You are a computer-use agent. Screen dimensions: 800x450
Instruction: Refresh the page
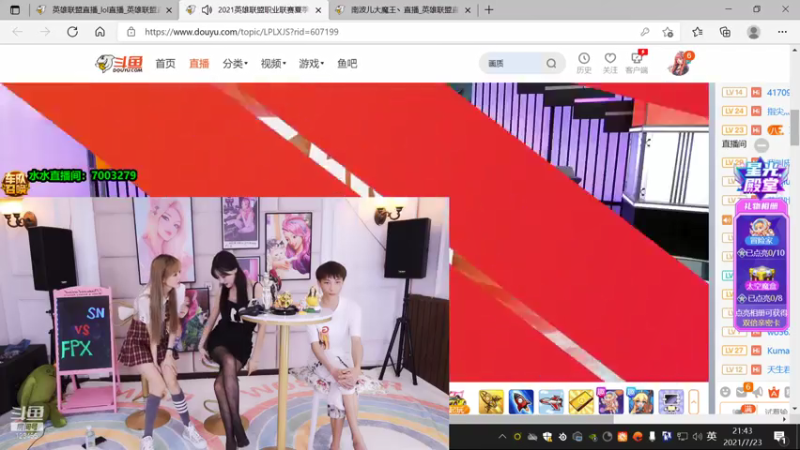(72, 32)
